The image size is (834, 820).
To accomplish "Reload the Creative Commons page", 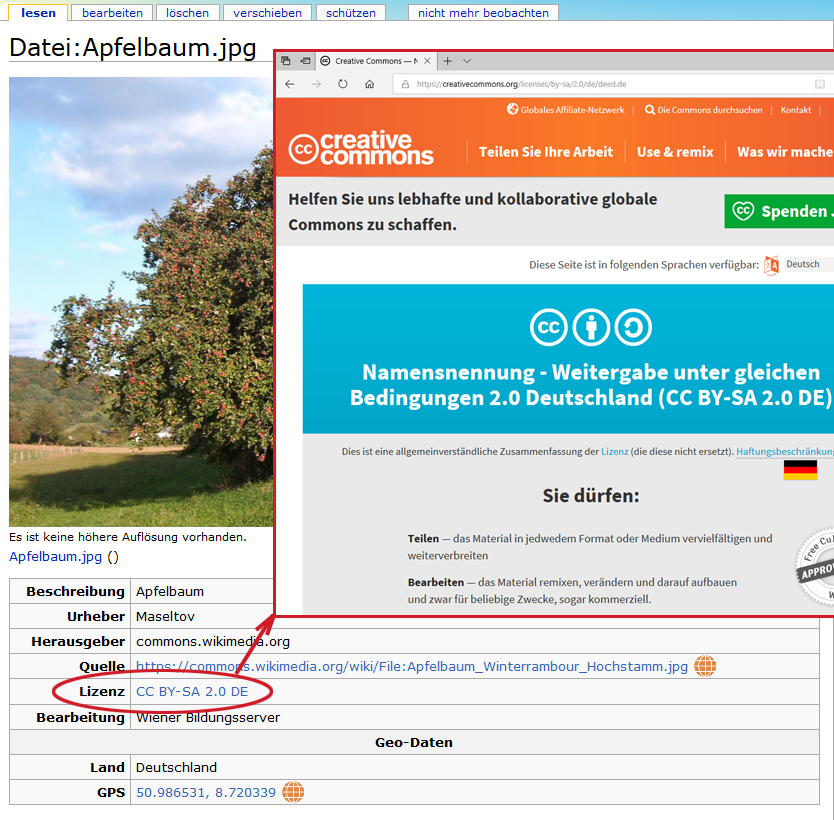I will pyautogui.click(x=343, y=85).
